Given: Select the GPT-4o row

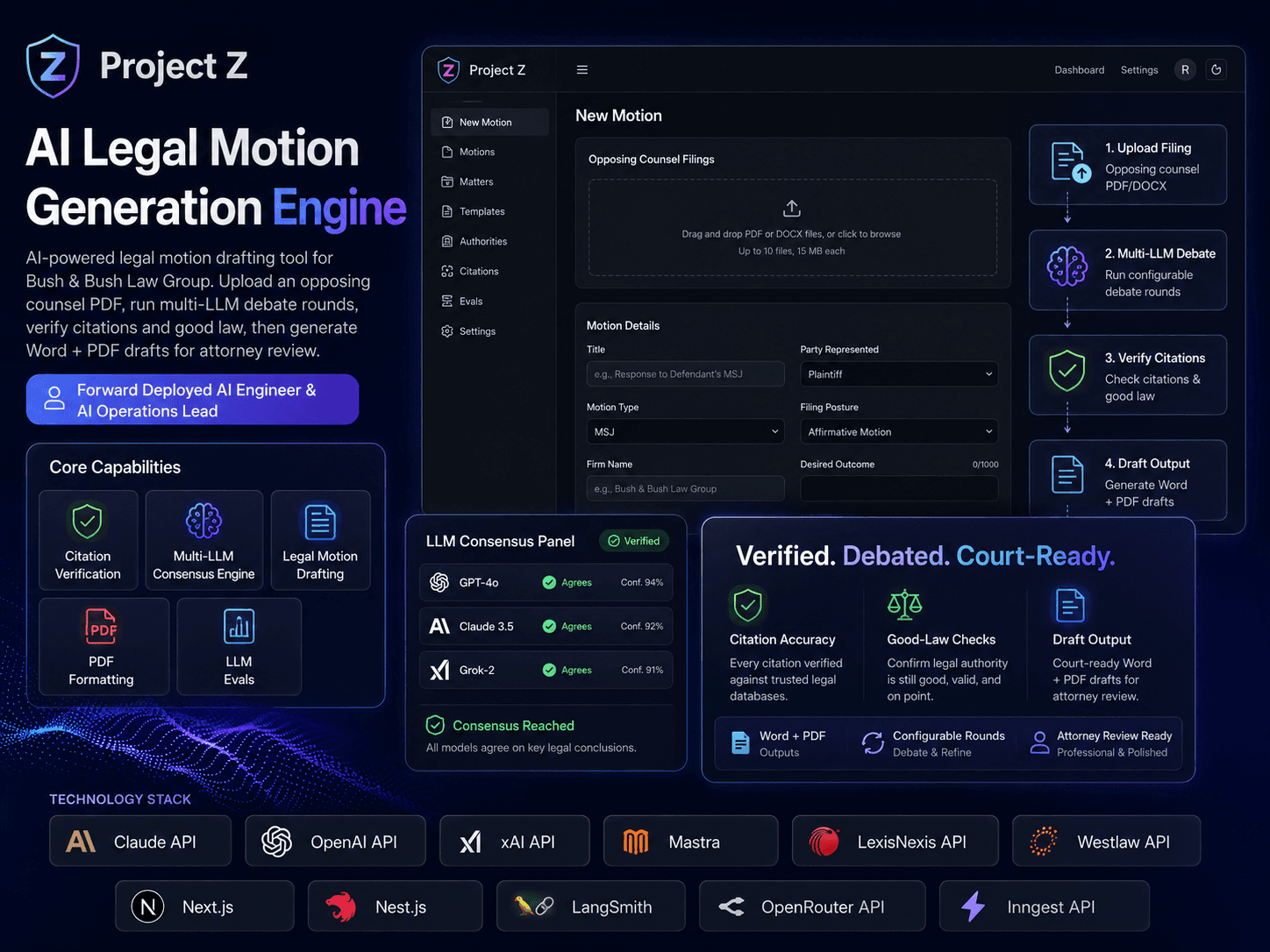Looking at the screenshot, I should pos(546,582).
